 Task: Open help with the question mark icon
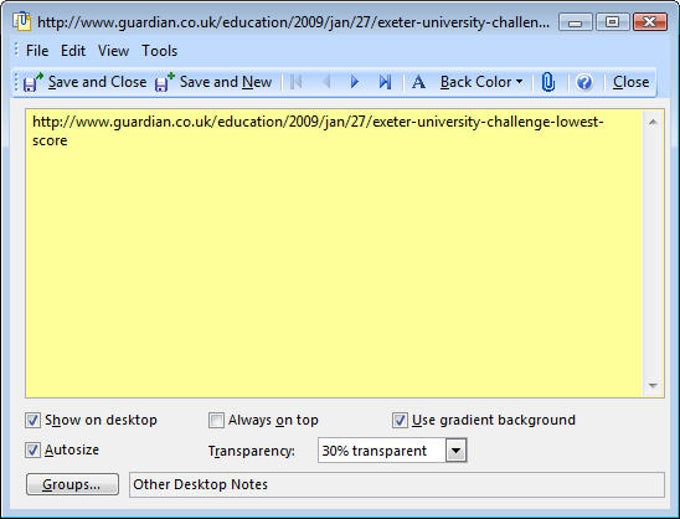(x=584, y=82)
